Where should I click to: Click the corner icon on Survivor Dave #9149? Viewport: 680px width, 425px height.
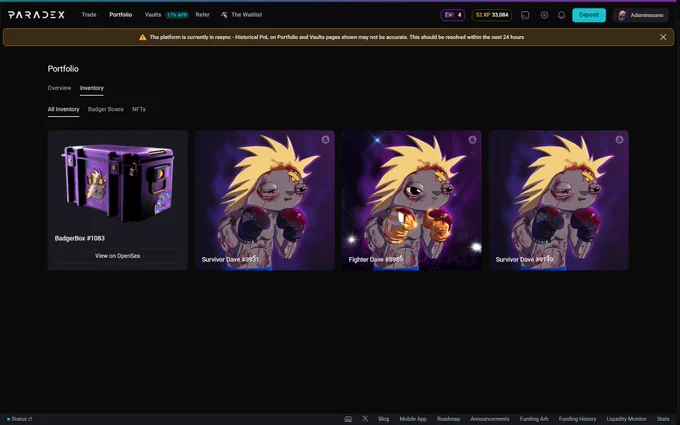[619, 140]
